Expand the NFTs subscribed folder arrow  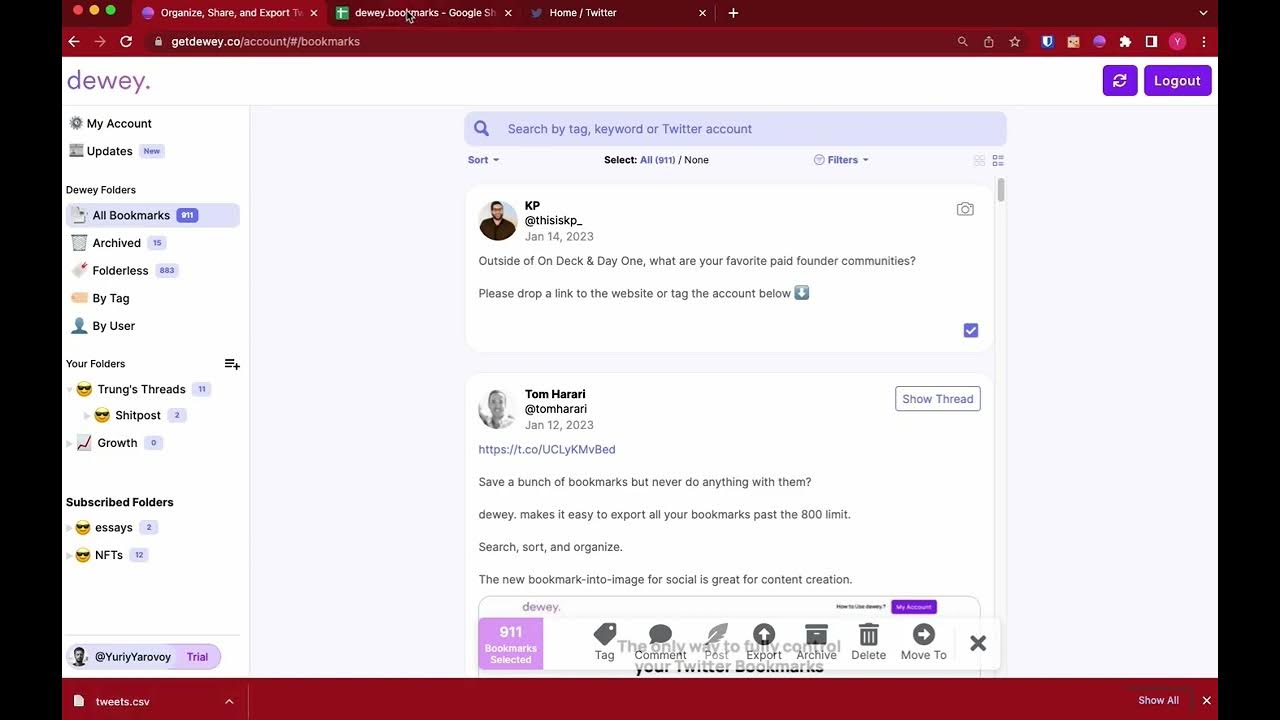pos(70,556)
